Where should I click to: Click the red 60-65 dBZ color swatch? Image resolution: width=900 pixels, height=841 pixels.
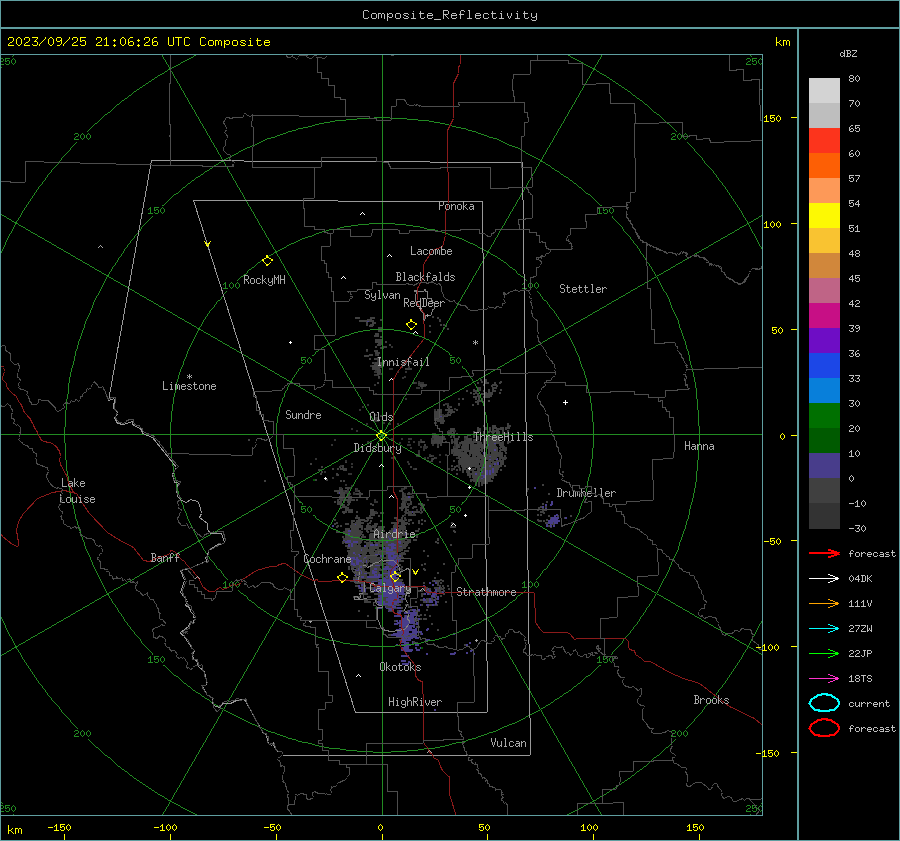click(x=824, y=140)
